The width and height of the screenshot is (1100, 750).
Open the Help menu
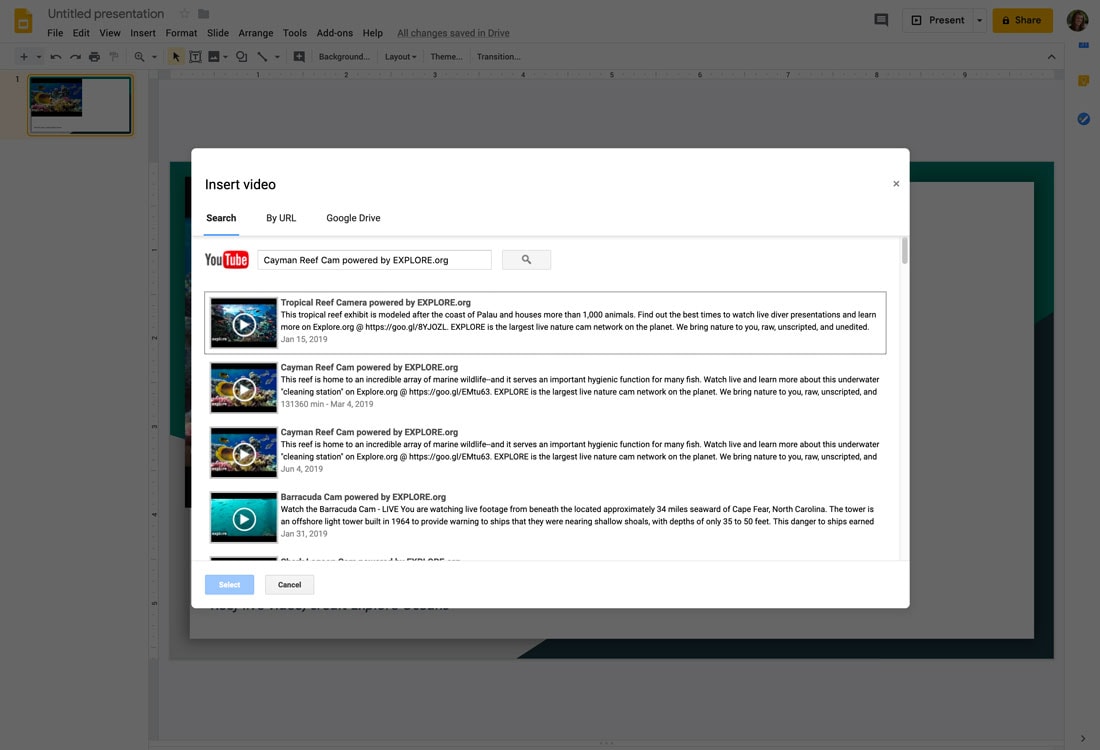(x=373, y=33)
